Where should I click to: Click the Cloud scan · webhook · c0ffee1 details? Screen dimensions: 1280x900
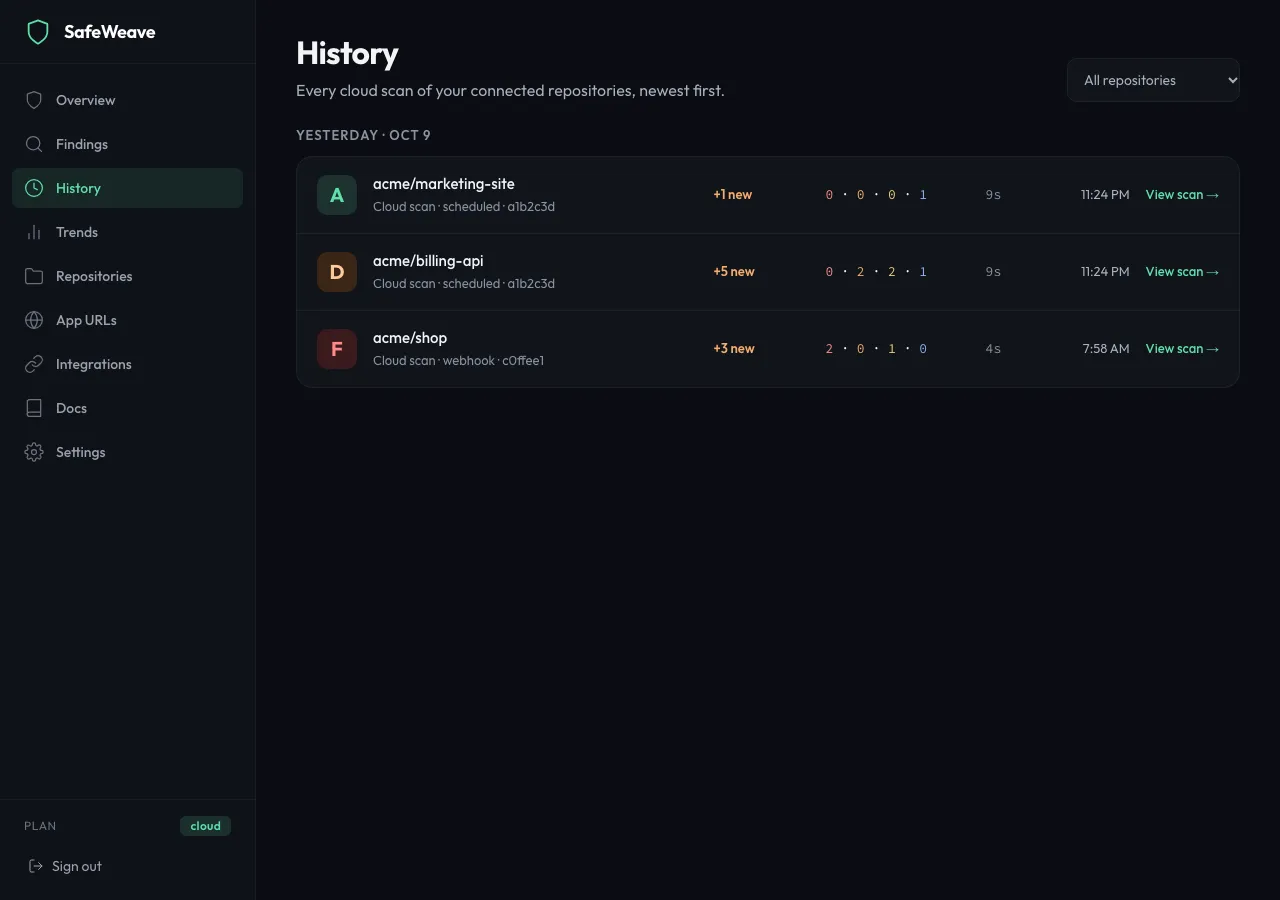(459, 361)
